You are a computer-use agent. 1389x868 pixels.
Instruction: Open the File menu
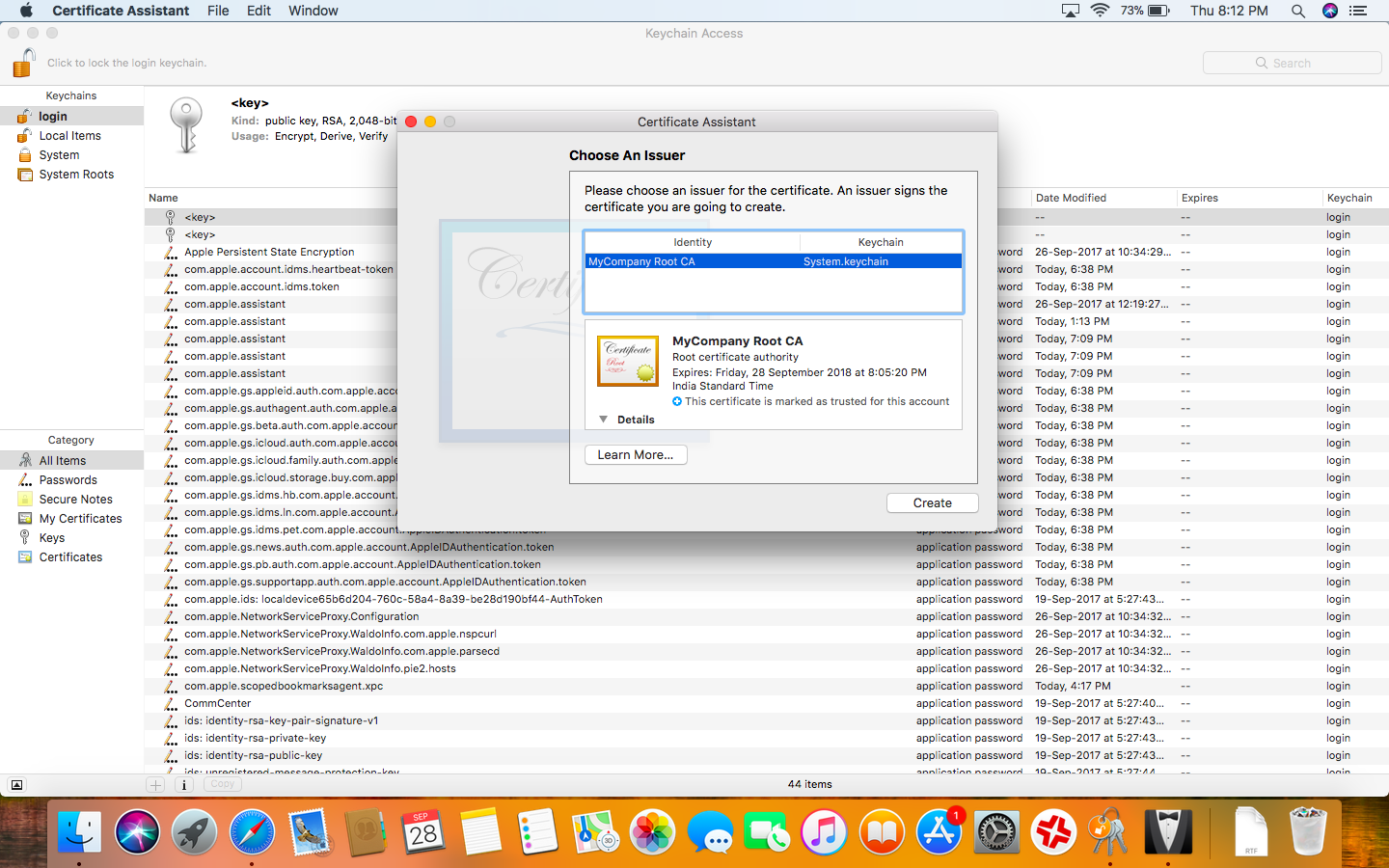pyautogui.click(x=218, y=11)
